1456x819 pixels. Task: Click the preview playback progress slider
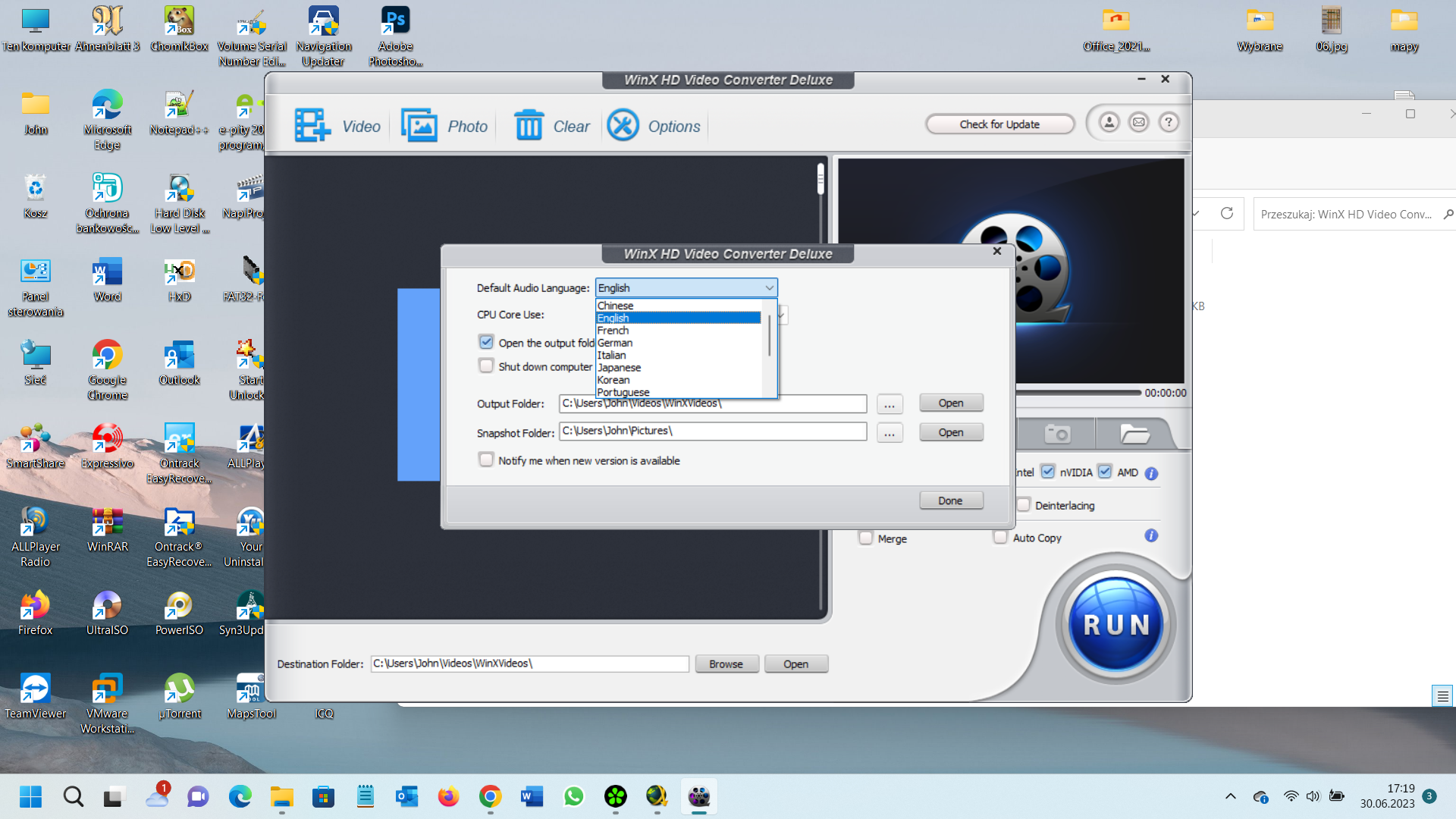[1078, 393]
